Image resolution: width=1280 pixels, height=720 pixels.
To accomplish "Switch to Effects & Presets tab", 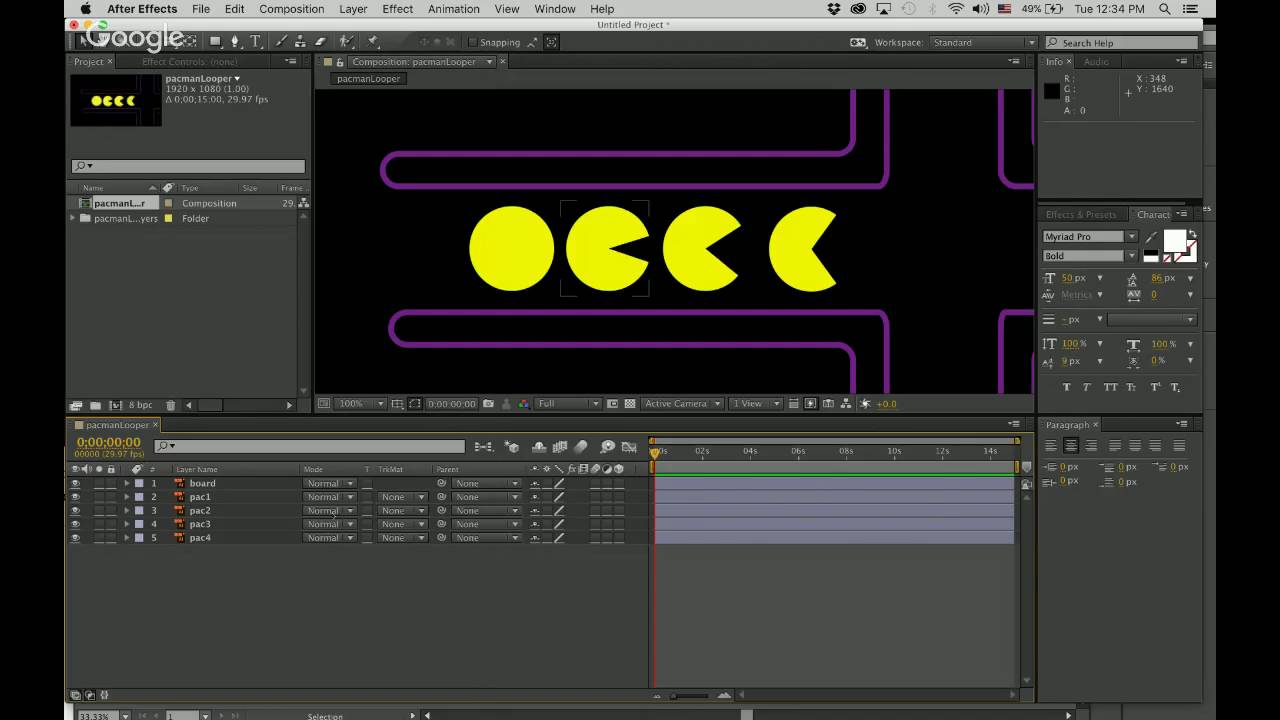I will point(1081,214).
